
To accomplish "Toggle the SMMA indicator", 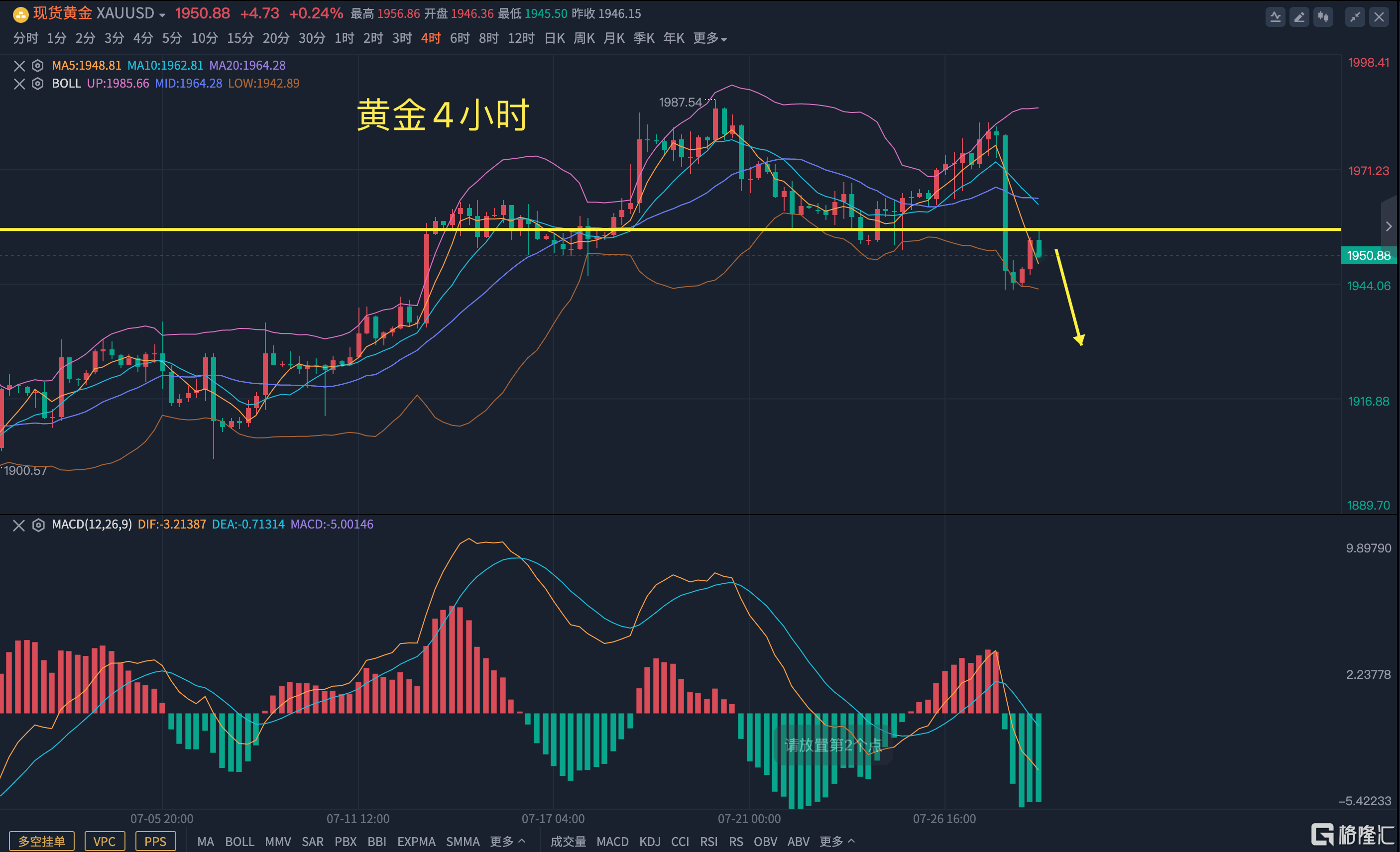I will [x=463, y=842].
